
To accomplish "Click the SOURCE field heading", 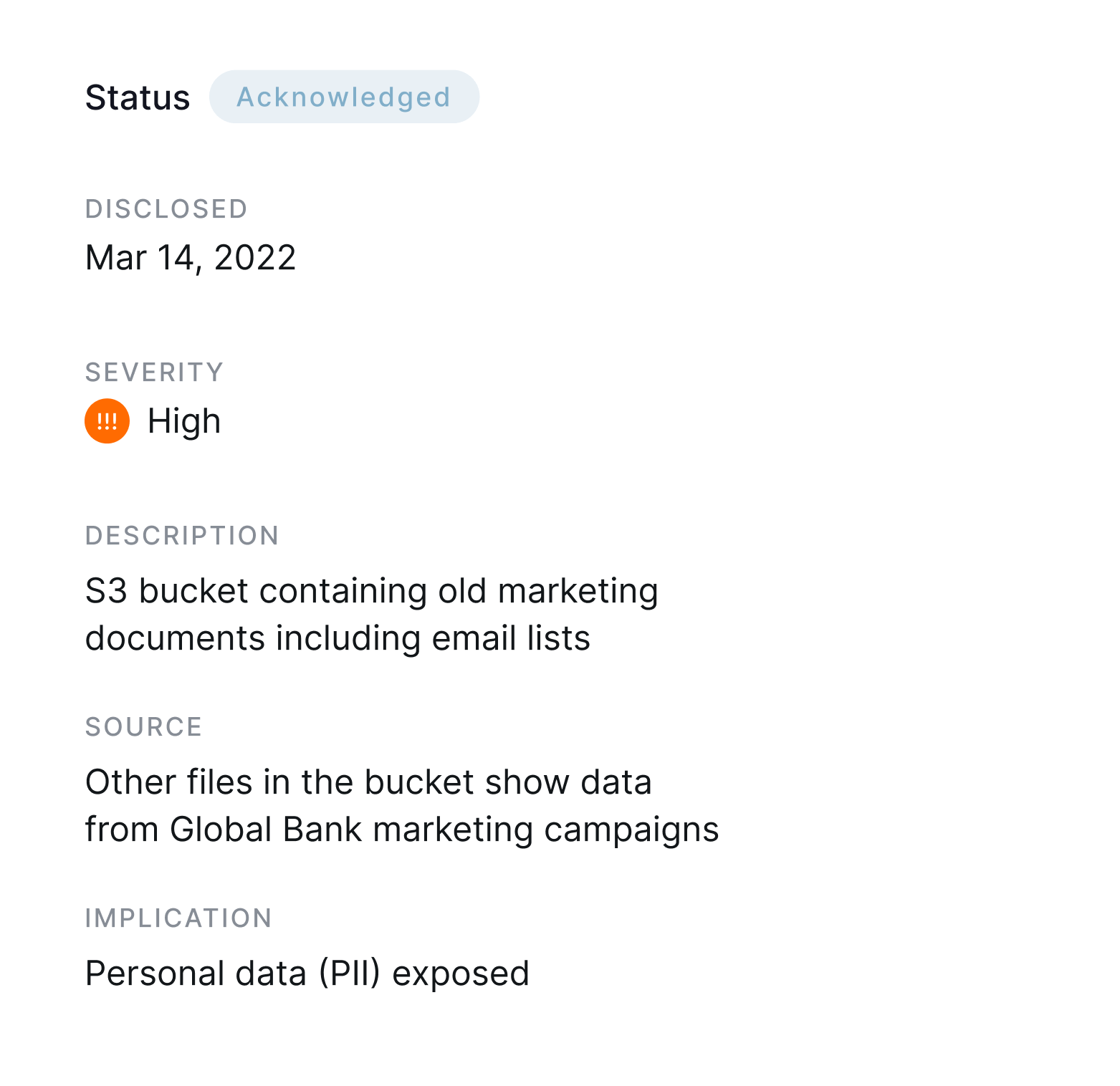I will [143, 727].
